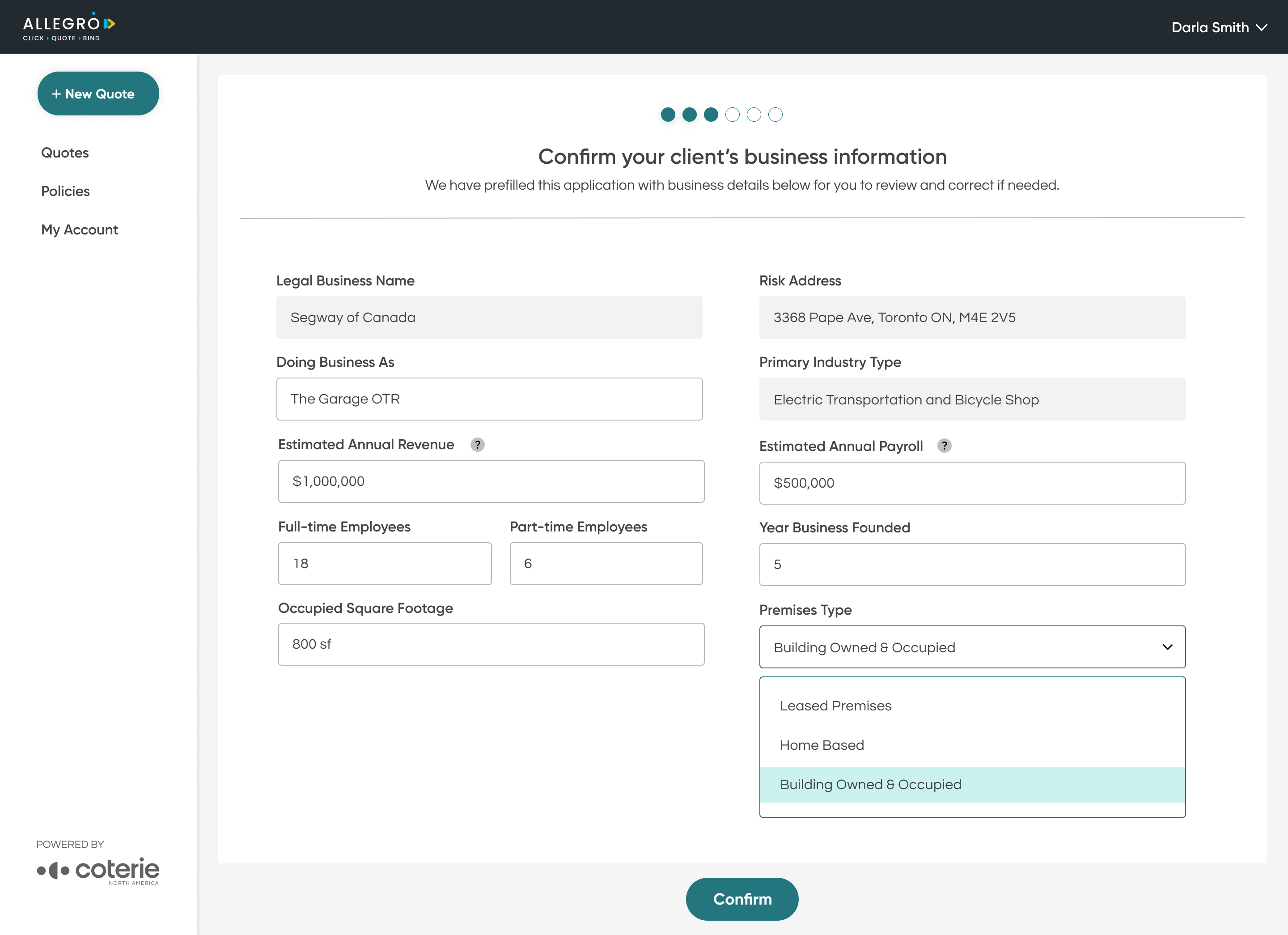Choose Home Based premises option
Screen dimensions: 1288x935
point(822,745)
